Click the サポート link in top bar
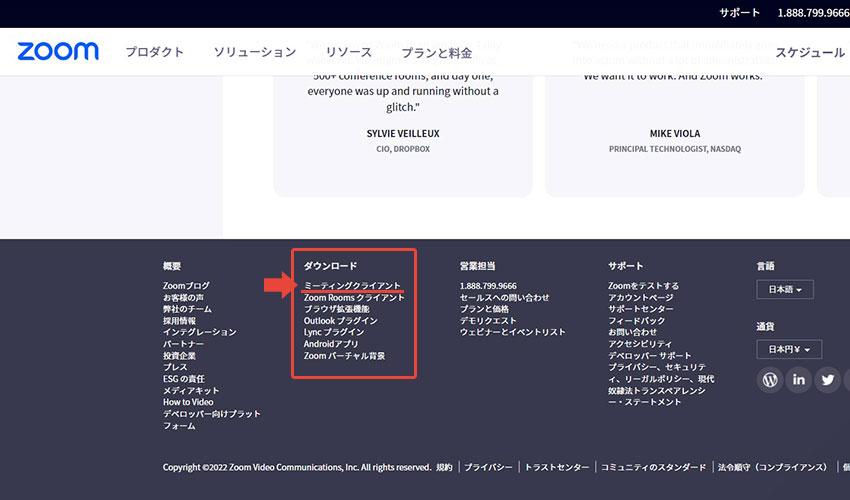The height and width of the screenshot is (500, 850). click(x=739, y=13)
